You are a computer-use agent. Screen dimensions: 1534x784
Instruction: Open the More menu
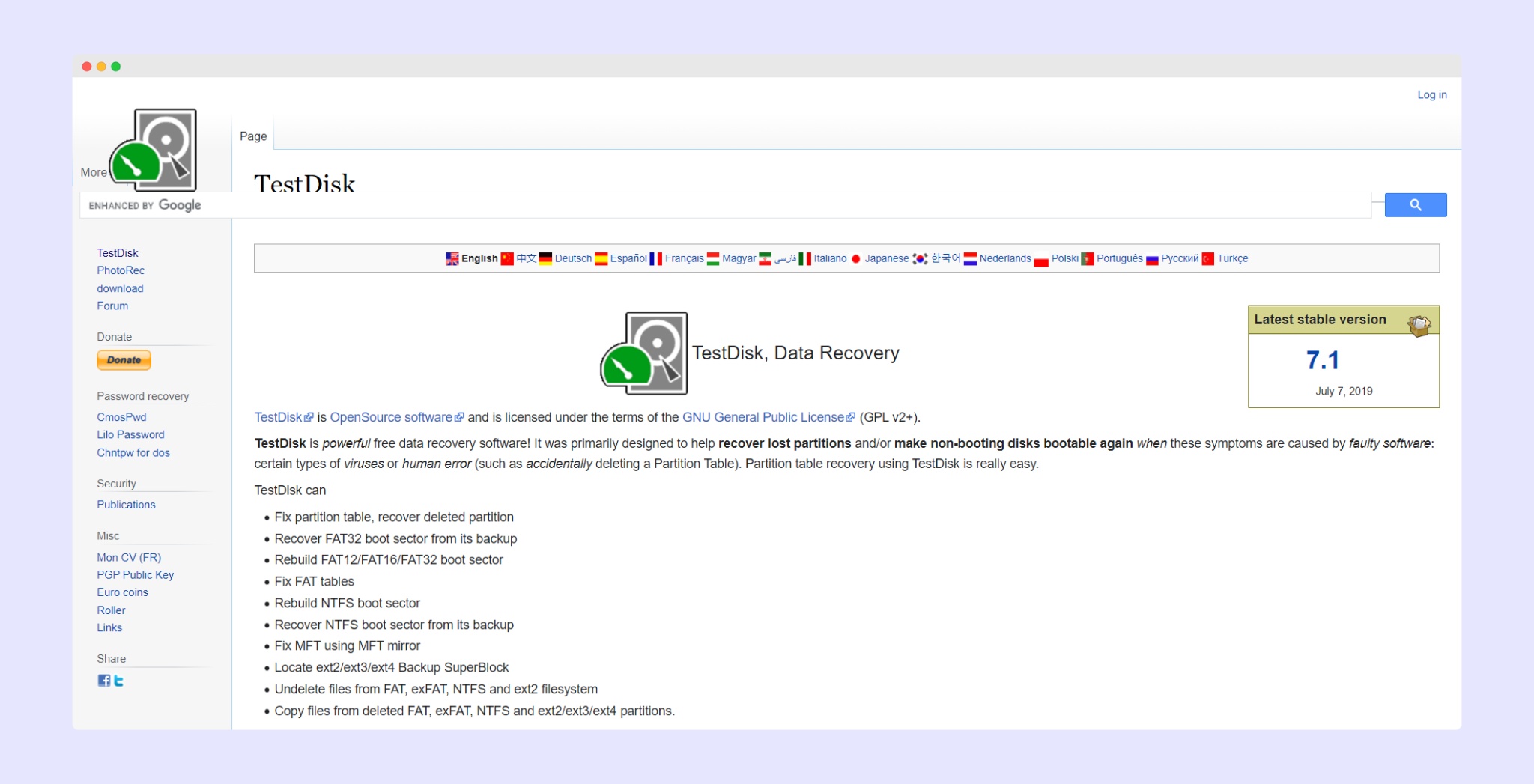93,171
